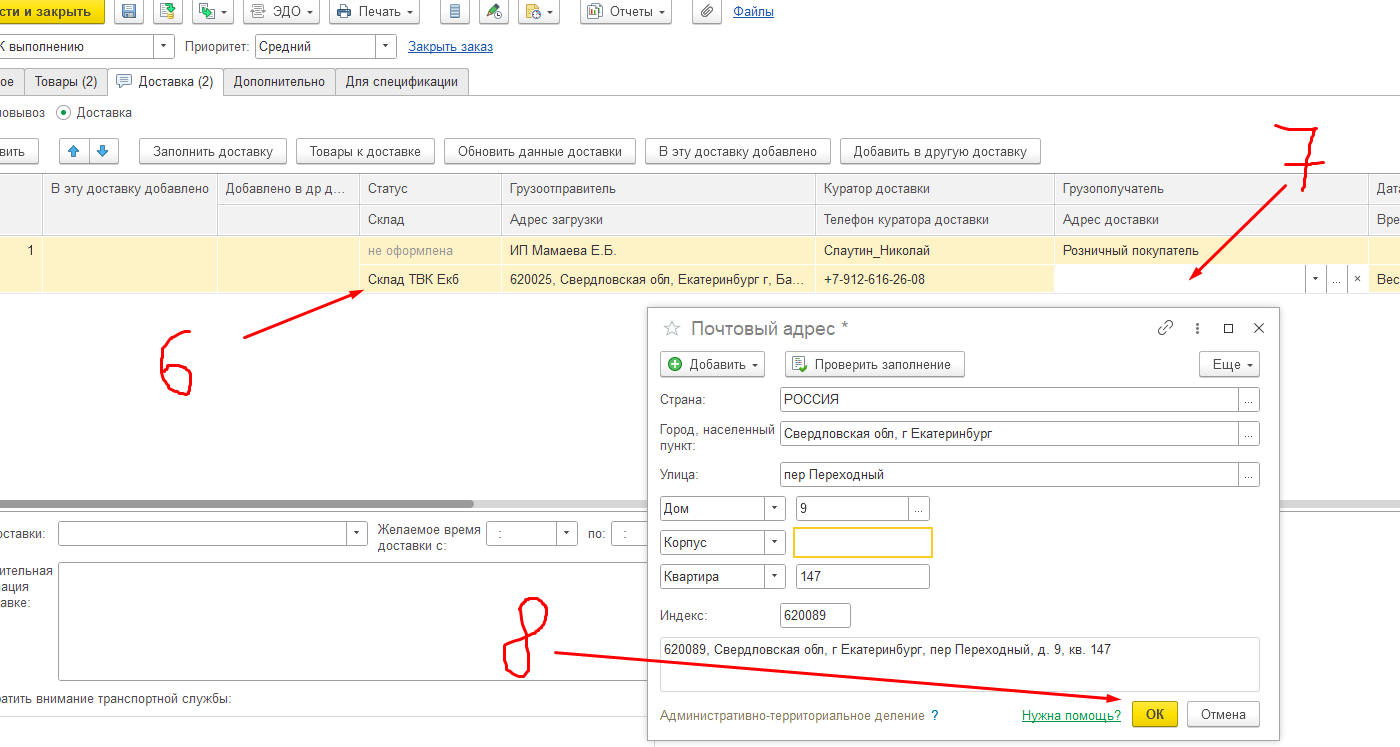This screenshot has width=1400, height=747.
Task: Open Улица selection ellipsis button
Action: coord(1248,474)
